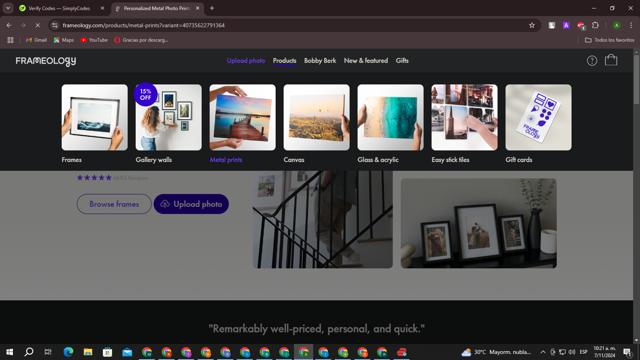The image size is (640, 360).
Task: Switch to Personalized Metal Photo Prints tab
Action: [x=156, y=8]
